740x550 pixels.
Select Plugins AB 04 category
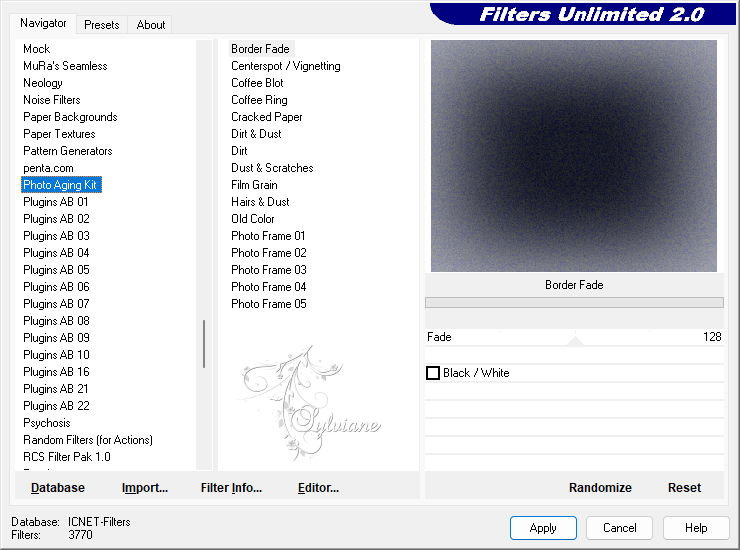(x=56, y=253)
